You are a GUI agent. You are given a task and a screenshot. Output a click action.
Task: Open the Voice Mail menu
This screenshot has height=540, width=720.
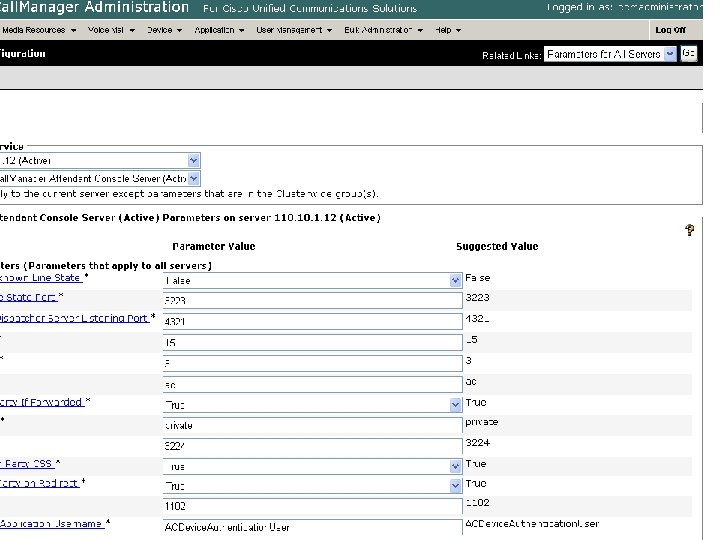[111, 30]
